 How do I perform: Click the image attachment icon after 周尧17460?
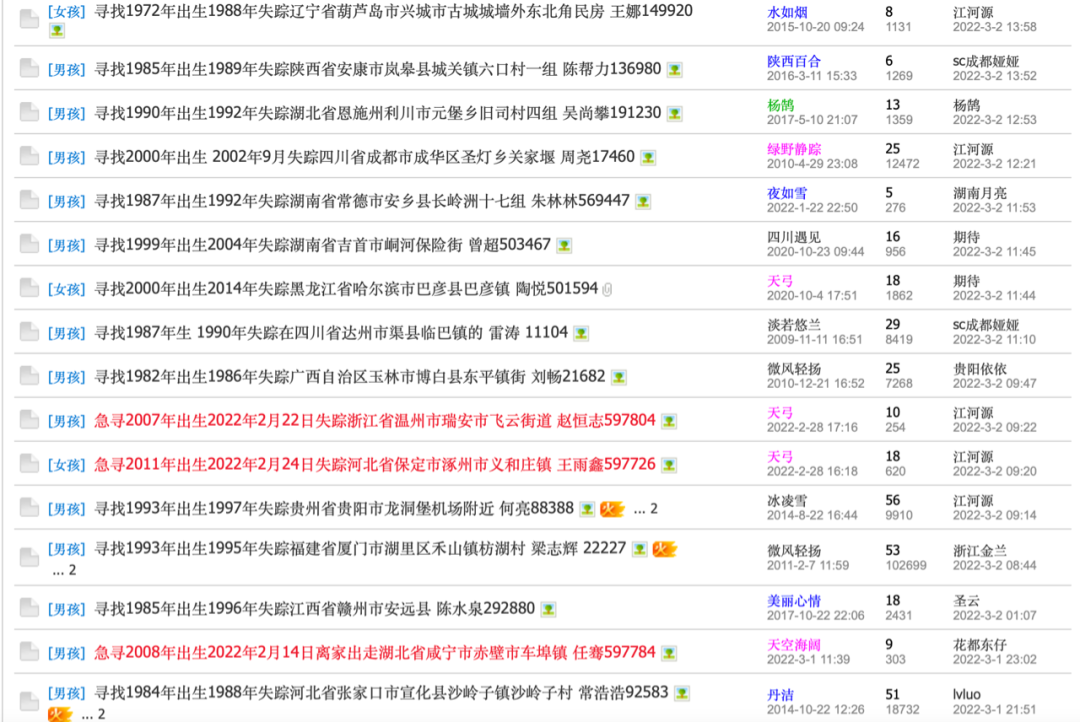coord(648,158)
